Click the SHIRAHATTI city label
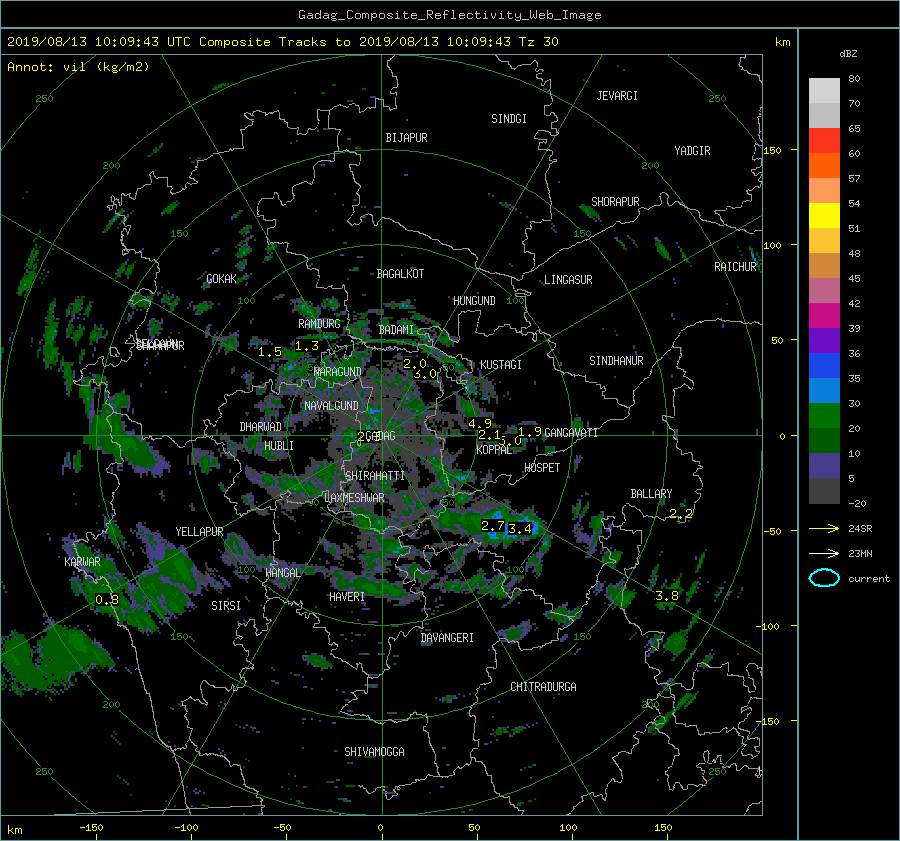 coord(375,476)
